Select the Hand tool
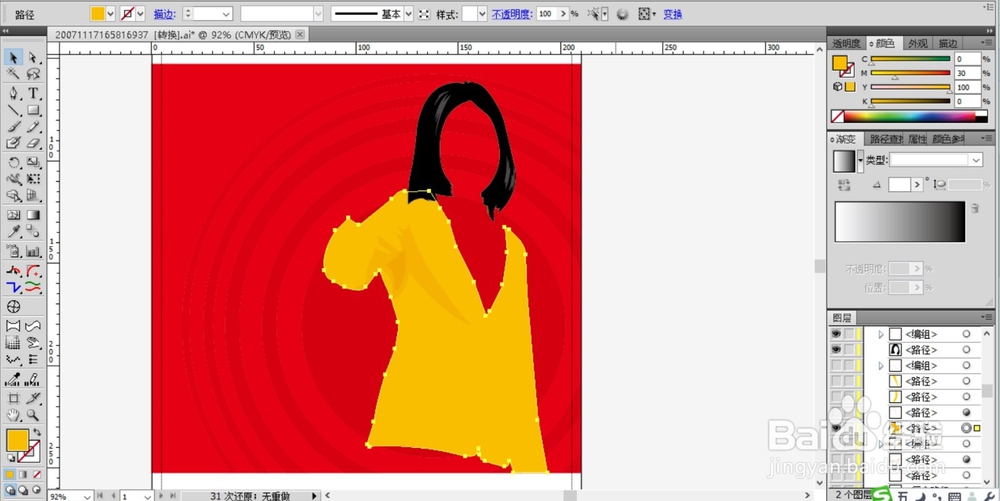 click(13, 416)
